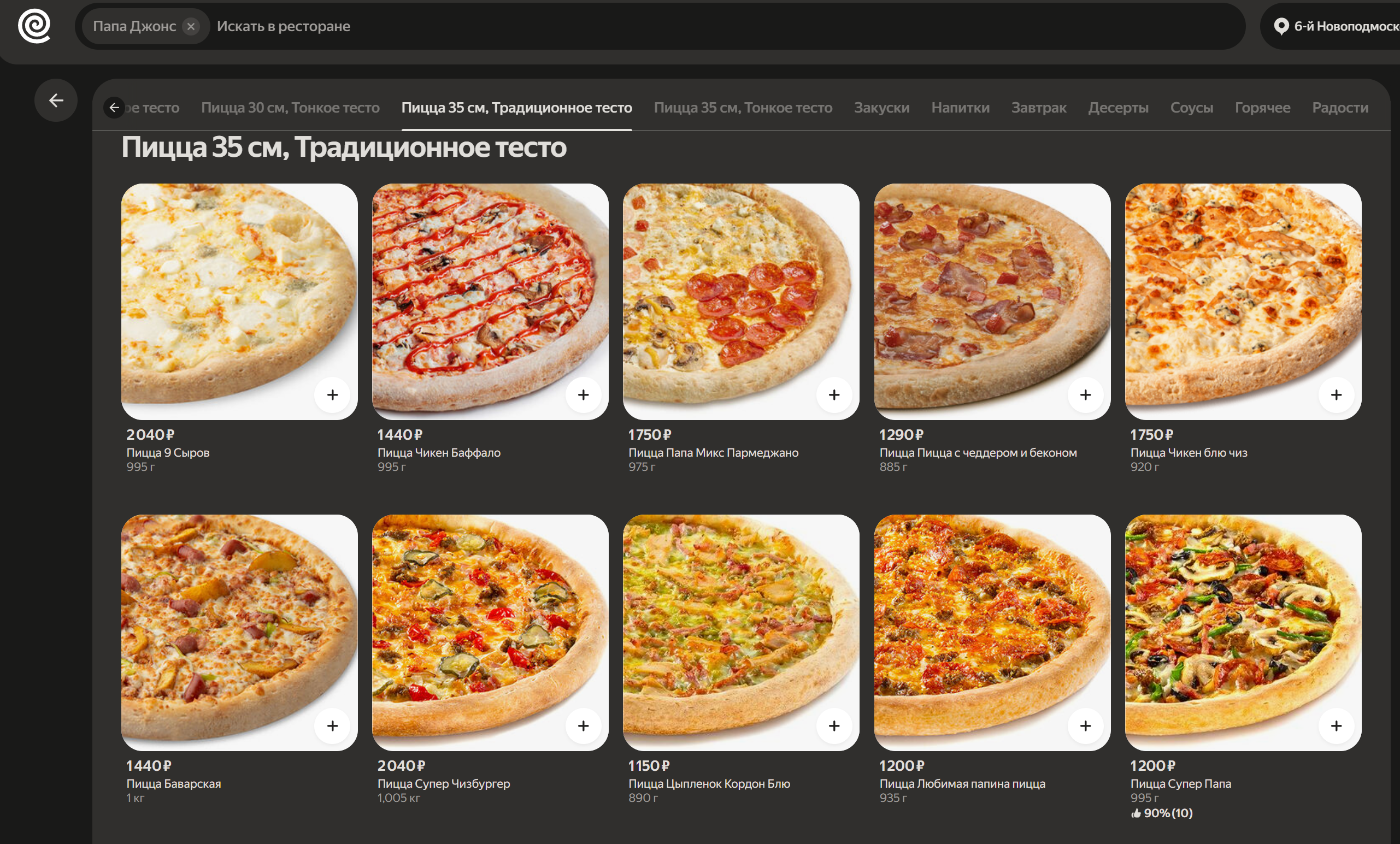Add Пицца 9 Сыров to cart

tap(332, 394)
